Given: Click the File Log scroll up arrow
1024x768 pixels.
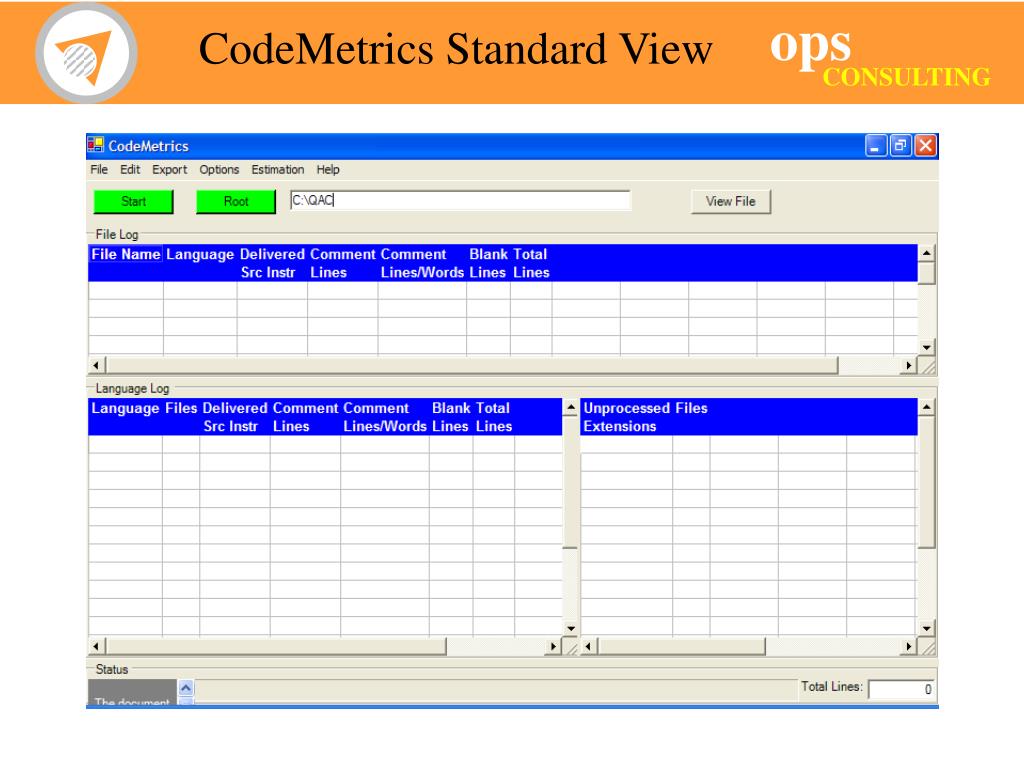Looking at the screenshot, I should click(927, 253).
